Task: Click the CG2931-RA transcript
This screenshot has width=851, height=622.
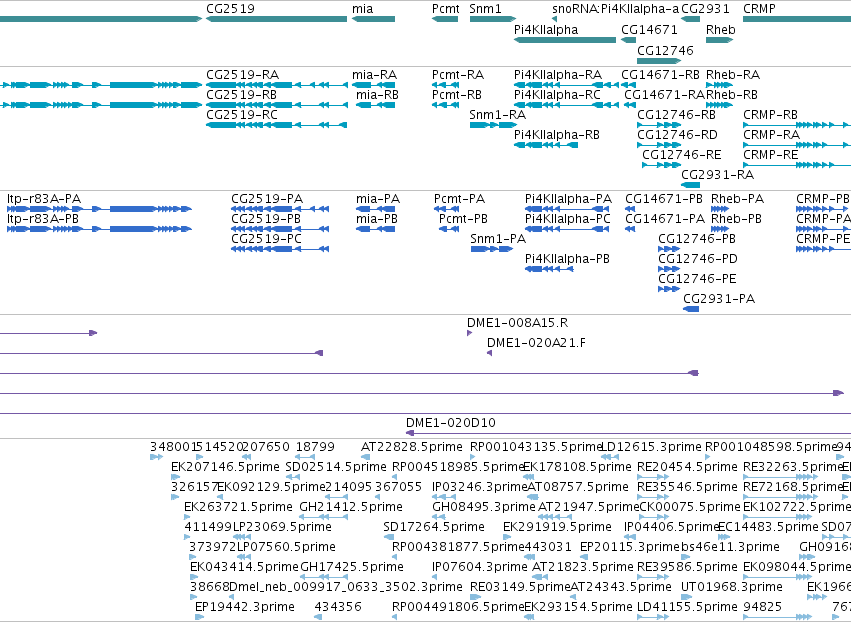Action: [x=690, y=185]
